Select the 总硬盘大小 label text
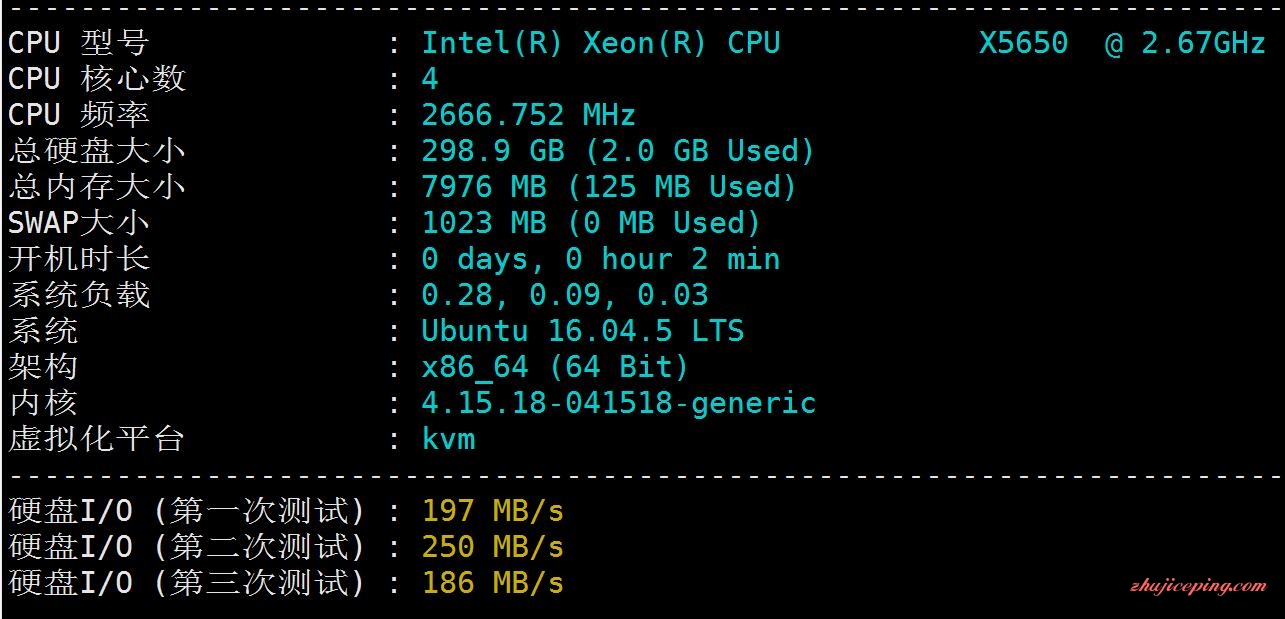1285x619 pixels. click(x=97, y=151)
